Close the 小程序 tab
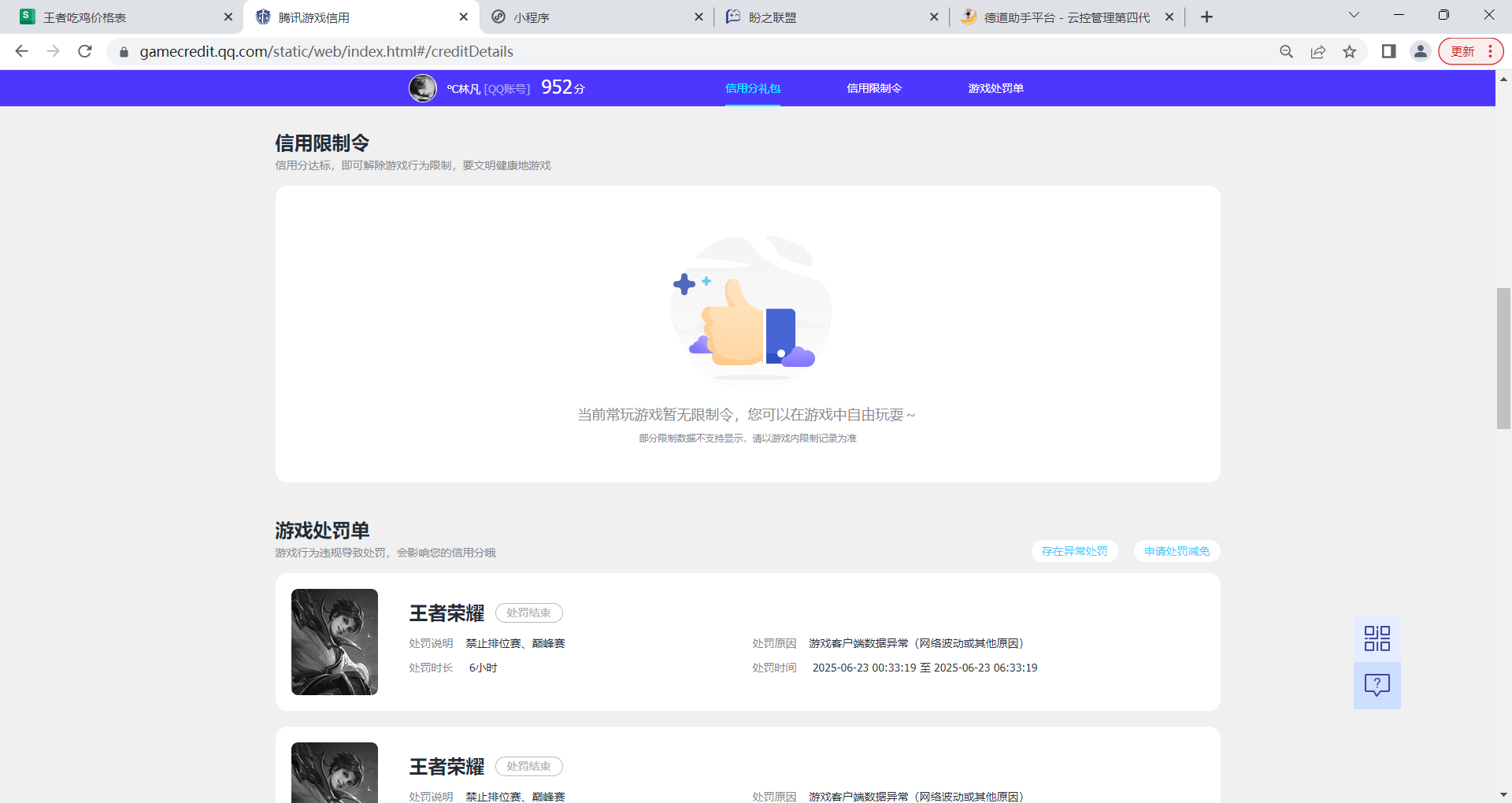Screen dimensions: 1512x803 coord(699,17)
